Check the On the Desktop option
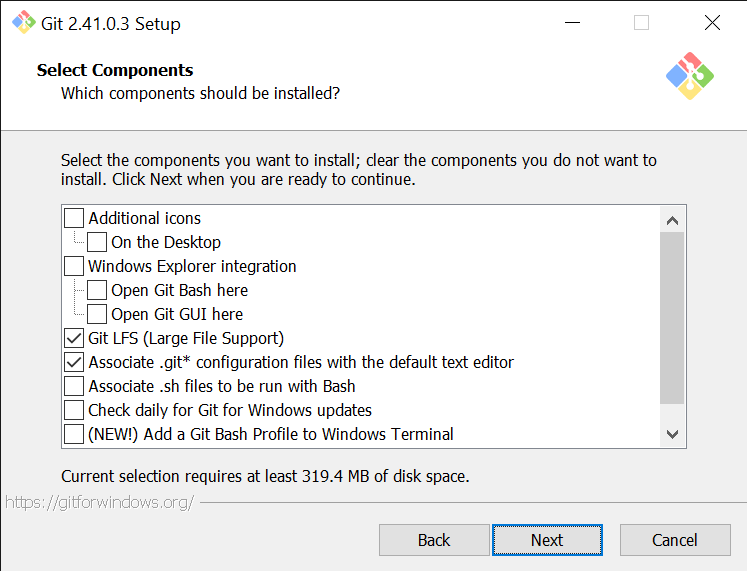The height and width of the screenshot is (571, 747). click(x=97, y=242)
